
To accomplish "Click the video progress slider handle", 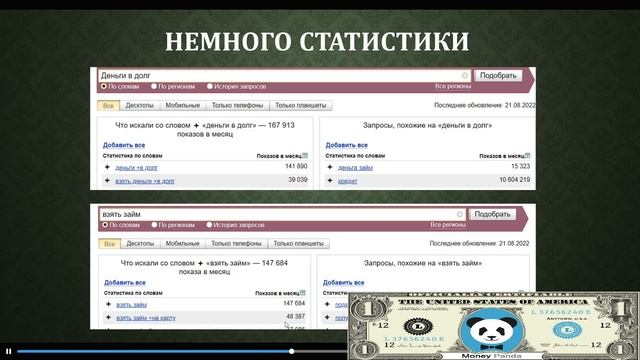I will coord(291,351).
